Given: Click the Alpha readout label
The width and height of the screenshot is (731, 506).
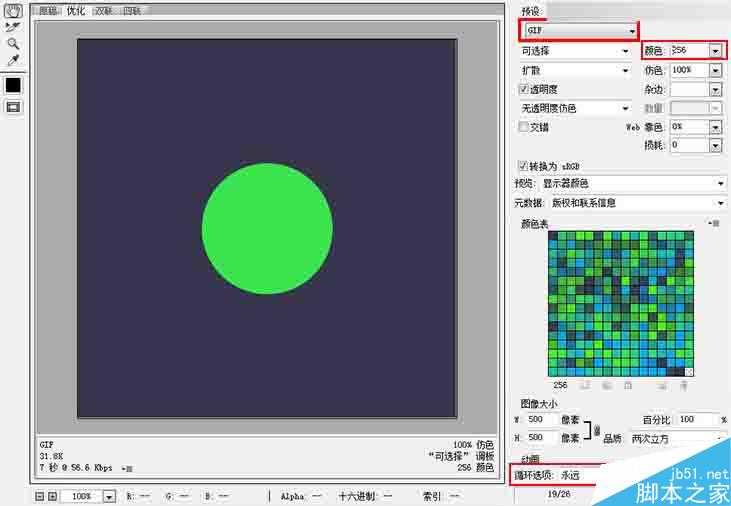Looking at the screenshot, I should point(292,496).
